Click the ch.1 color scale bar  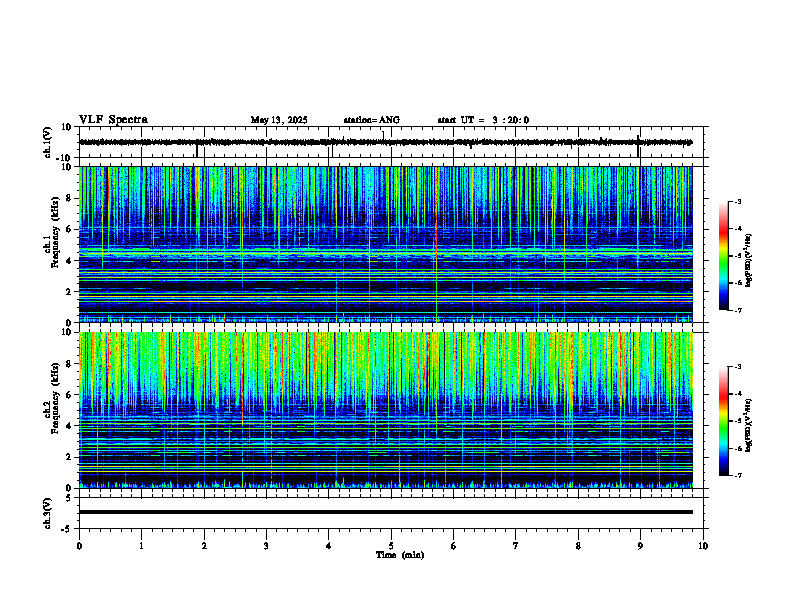click(723, 256)
